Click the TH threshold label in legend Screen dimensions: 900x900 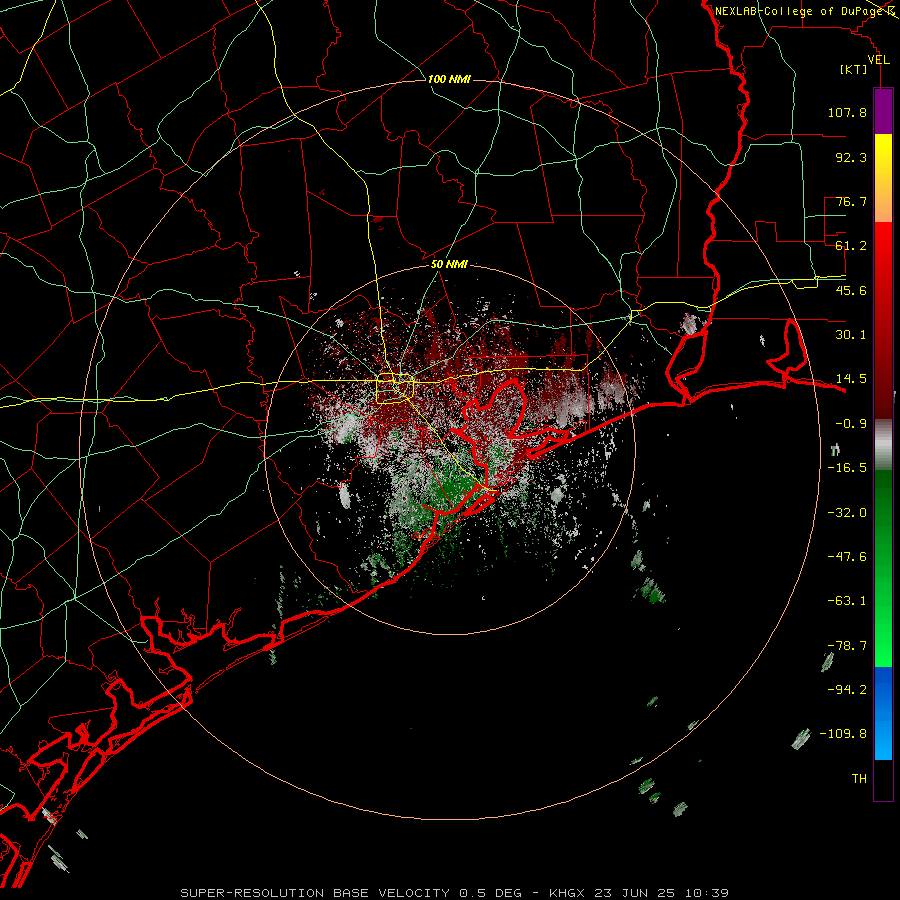coord(859,779)
